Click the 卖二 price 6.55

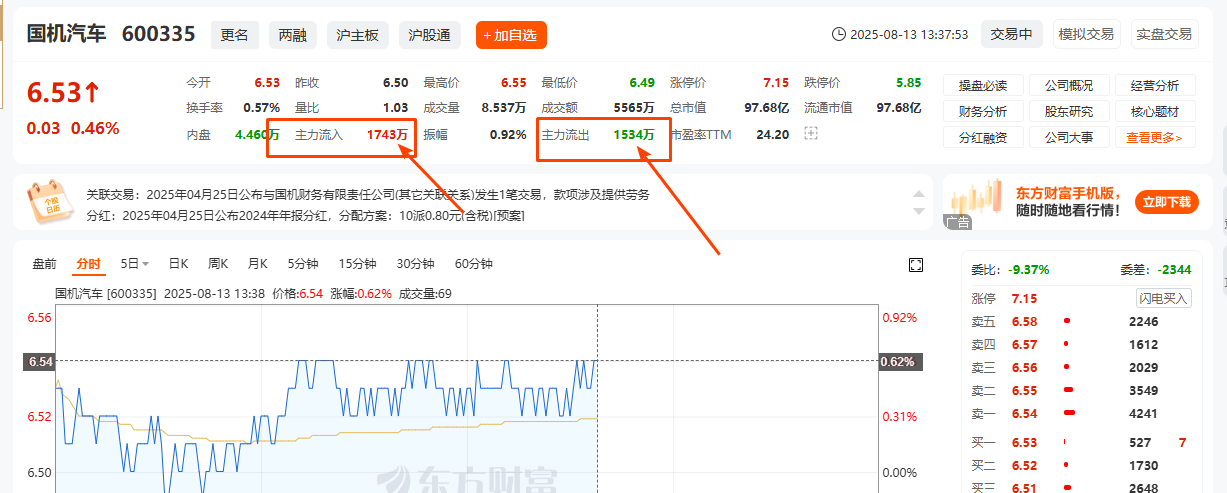pyautogui.click(x=1024, y=391)
